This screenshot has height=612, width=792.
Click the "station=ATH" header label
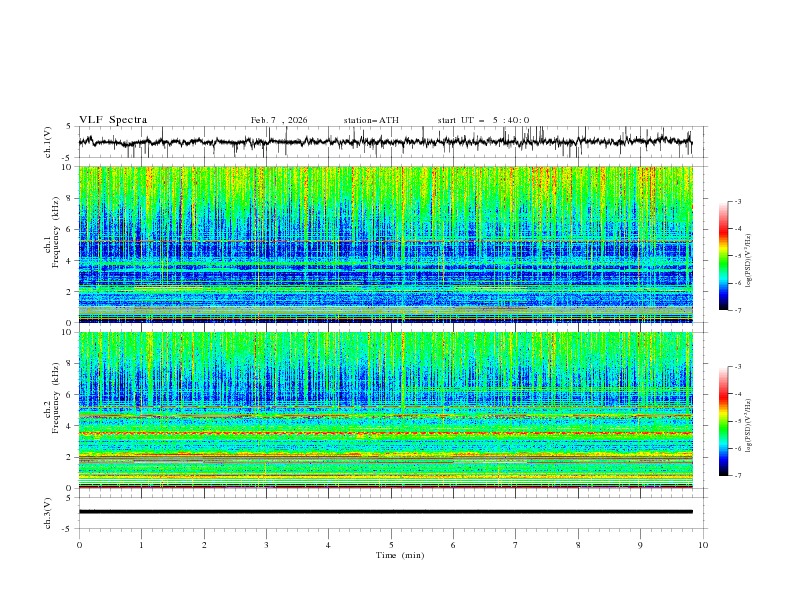pos(371,120)
